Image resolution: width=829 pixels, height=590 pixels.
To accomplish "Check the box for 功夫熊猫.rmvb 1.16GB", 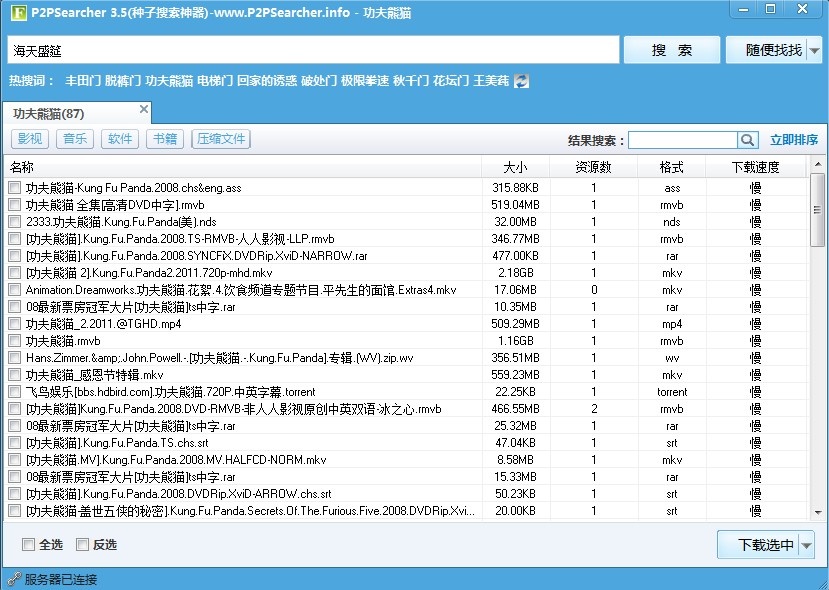I will pyautogui.click(x=15, y=340).
